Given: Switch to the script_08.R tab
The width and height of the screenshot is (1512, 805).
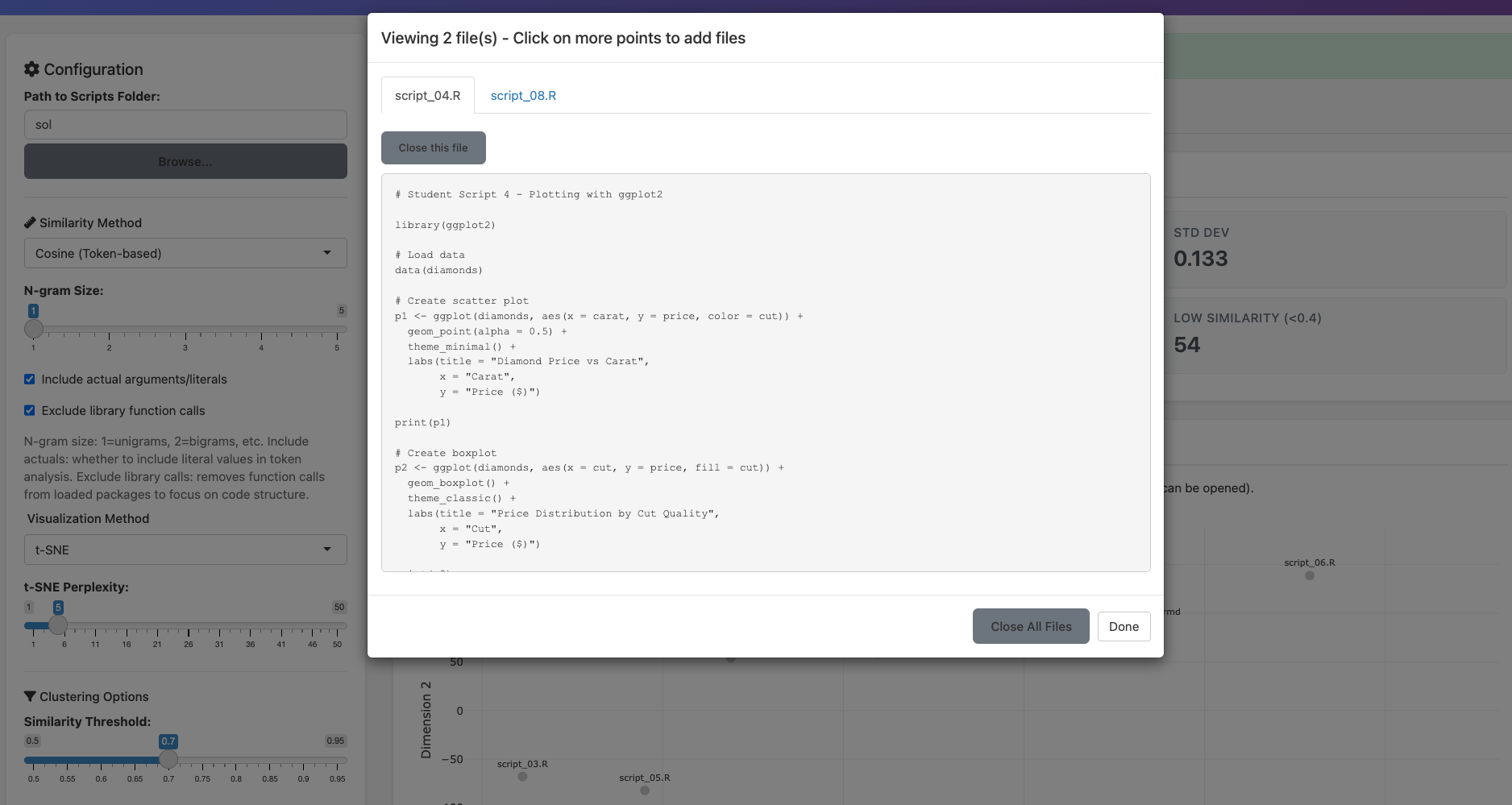Looking at the screenshot, I should [522, 95].
